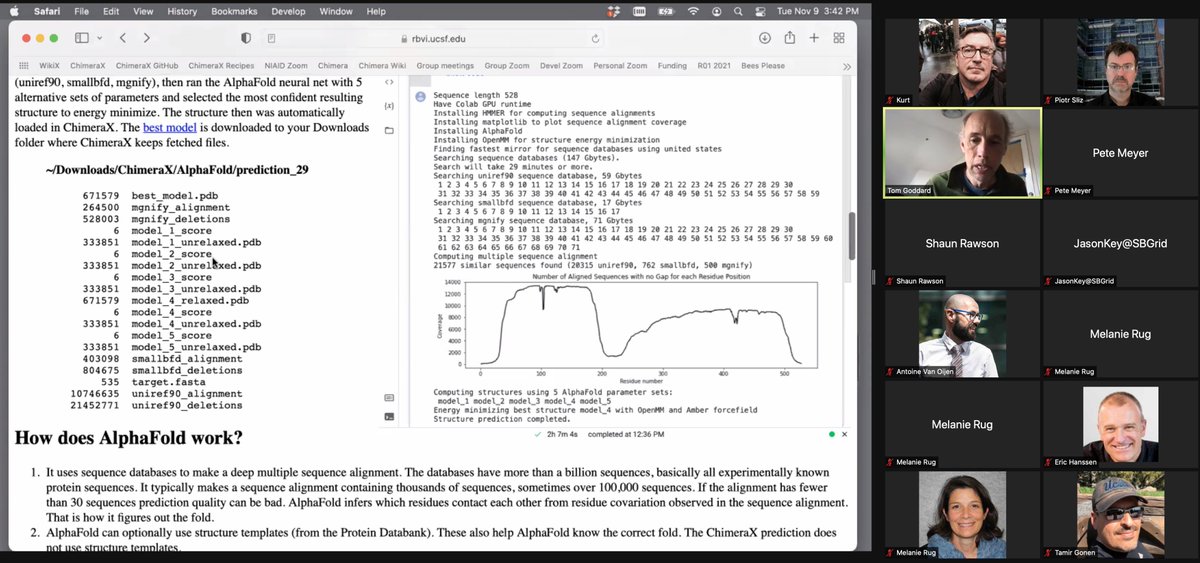Close the Colab status bar with X

[844, 434]
